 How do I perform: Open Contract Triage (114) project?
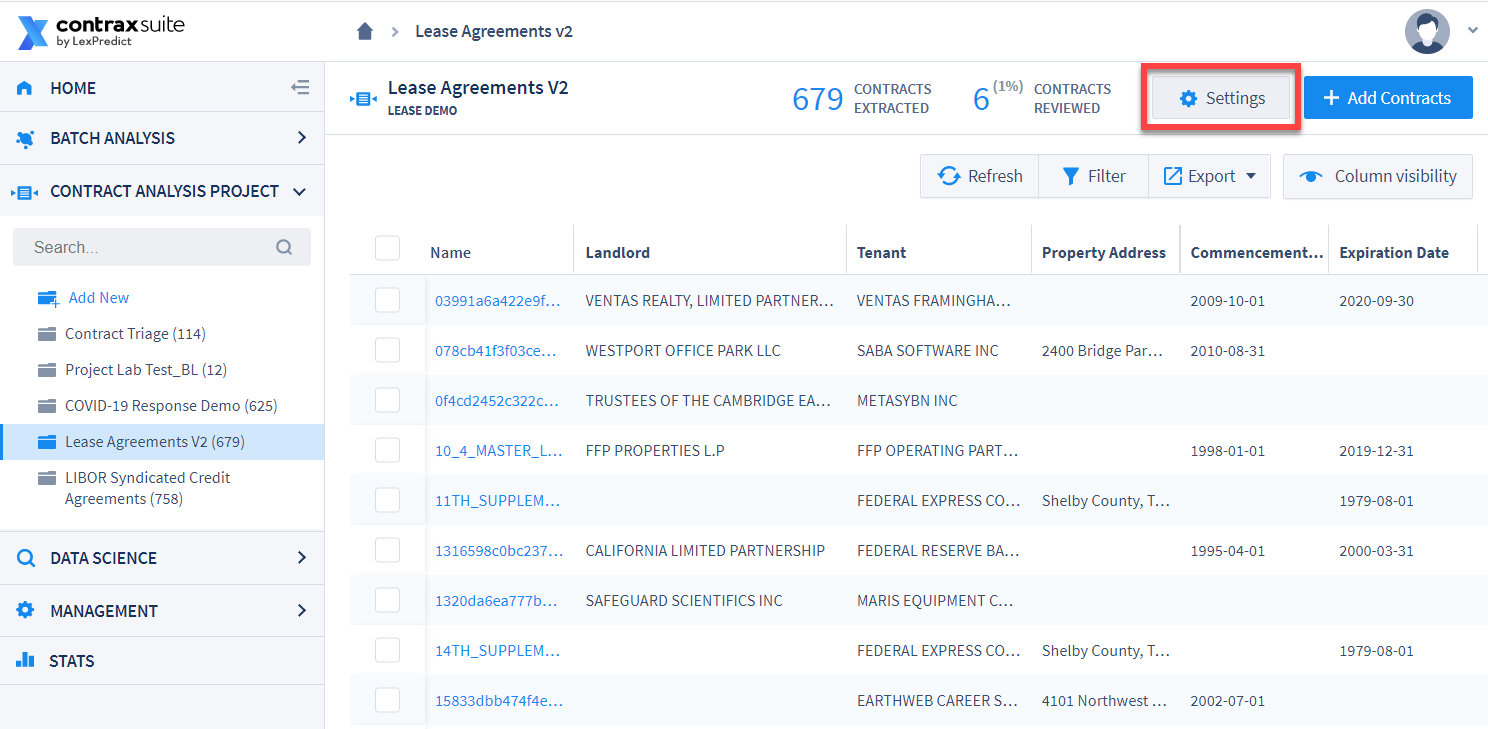coord(135,334)
